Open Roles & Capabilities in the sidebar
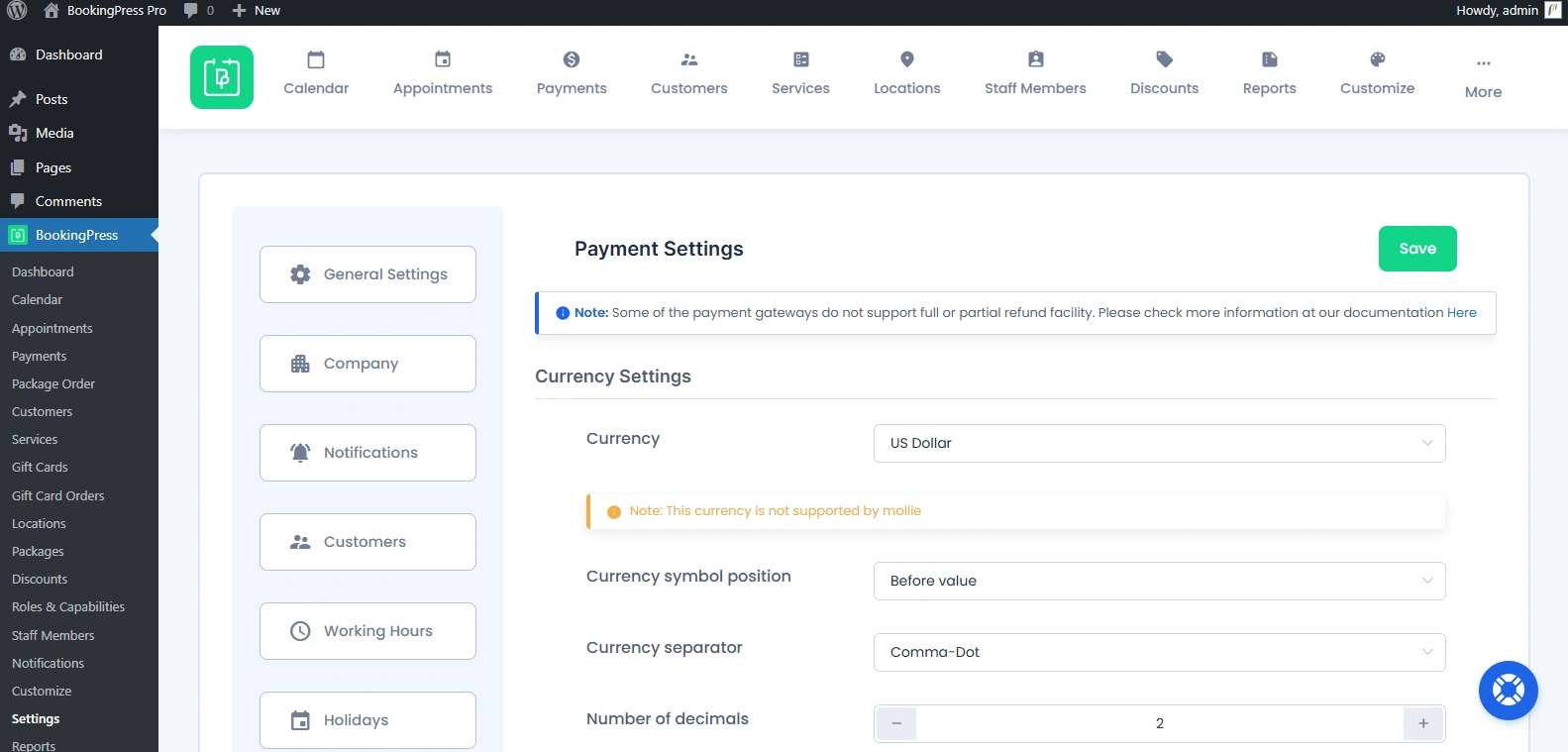Screen dimensions: 1568x752 point(68,606)
